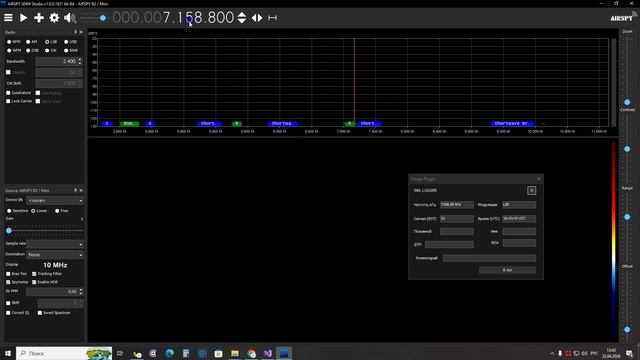Screen dimensions: 640x360
Task: Click the SV PPM spinner arrows
Action: (x=81, y=291)
